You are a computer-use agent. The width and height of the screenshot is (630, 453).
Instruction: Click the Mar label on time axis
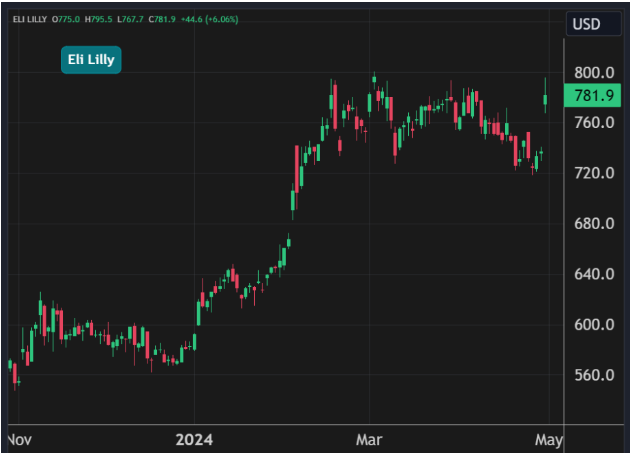(369, 440)
